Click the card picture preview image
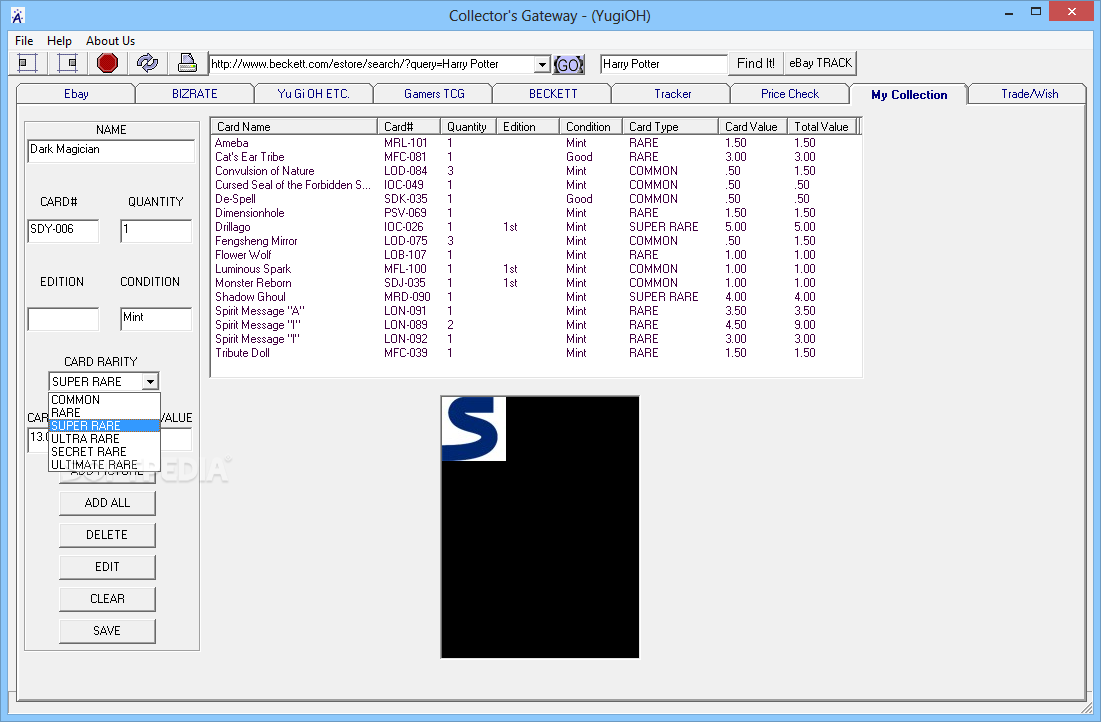 click(x=540, y=527)
